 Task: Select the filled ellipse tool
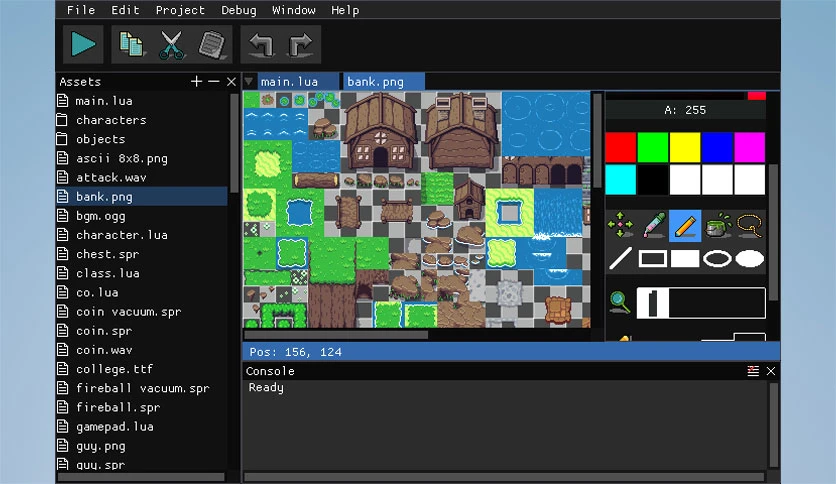coord(750,259)
